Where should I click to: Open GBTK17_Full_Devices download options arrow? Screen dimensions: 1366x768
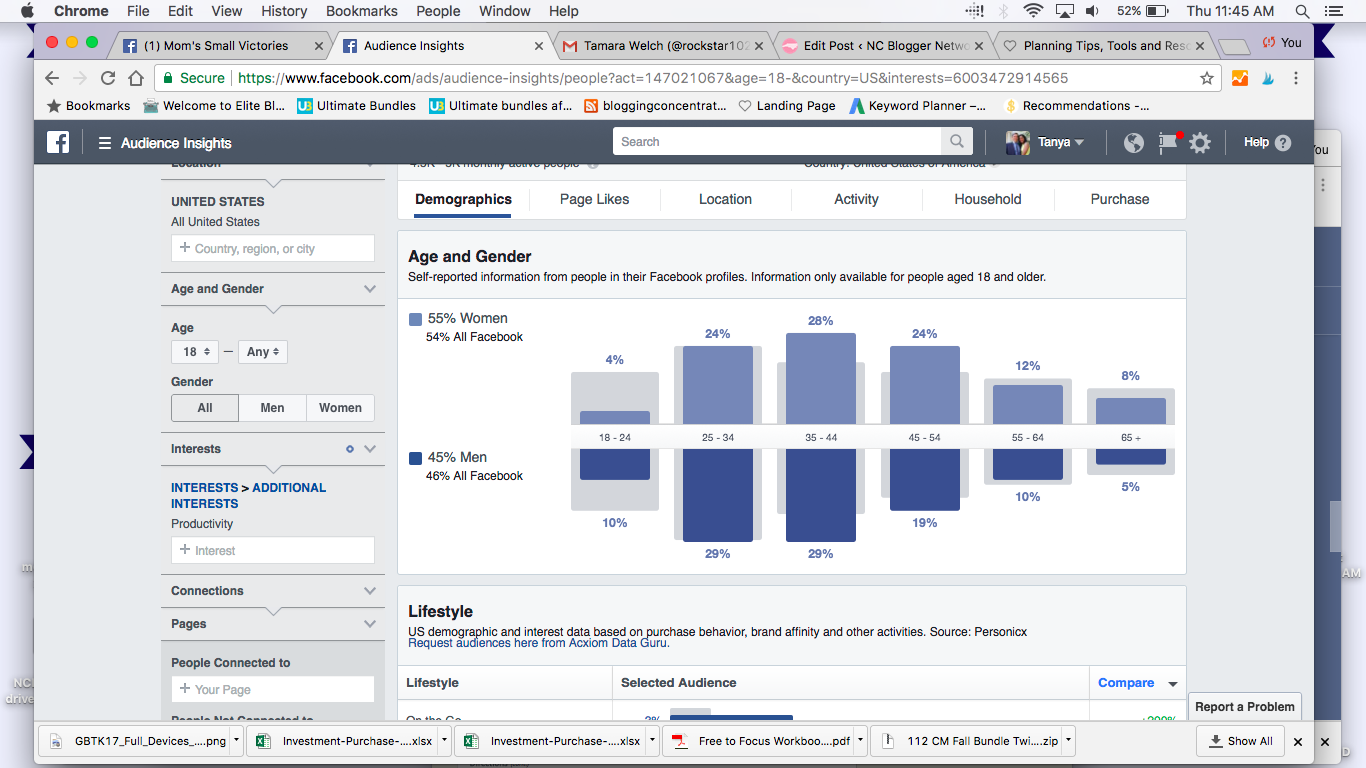point(236,742)
